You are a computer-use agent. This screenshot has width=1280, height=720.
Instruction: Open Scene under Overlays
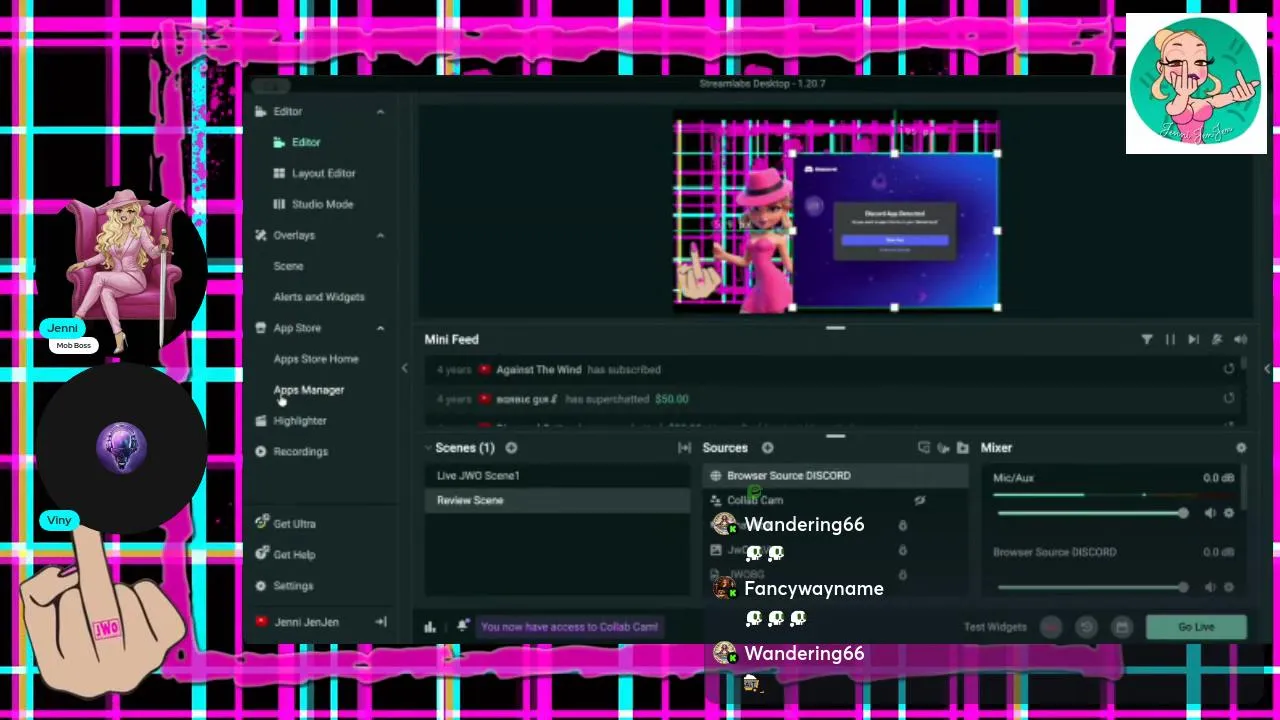click(288, 266)
